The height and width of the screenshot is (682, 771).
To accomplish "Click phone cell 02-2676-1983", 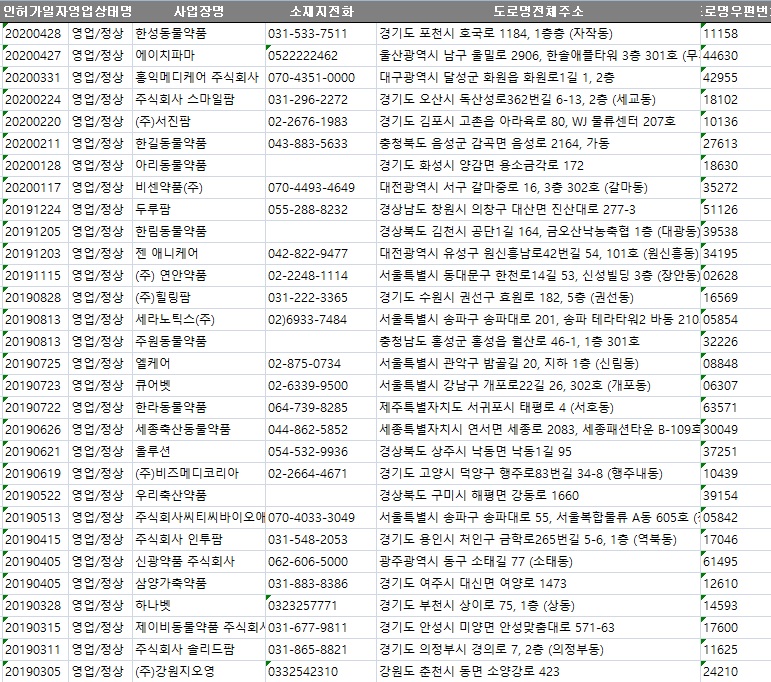I will pyautogui.click(x=321, y=121).
